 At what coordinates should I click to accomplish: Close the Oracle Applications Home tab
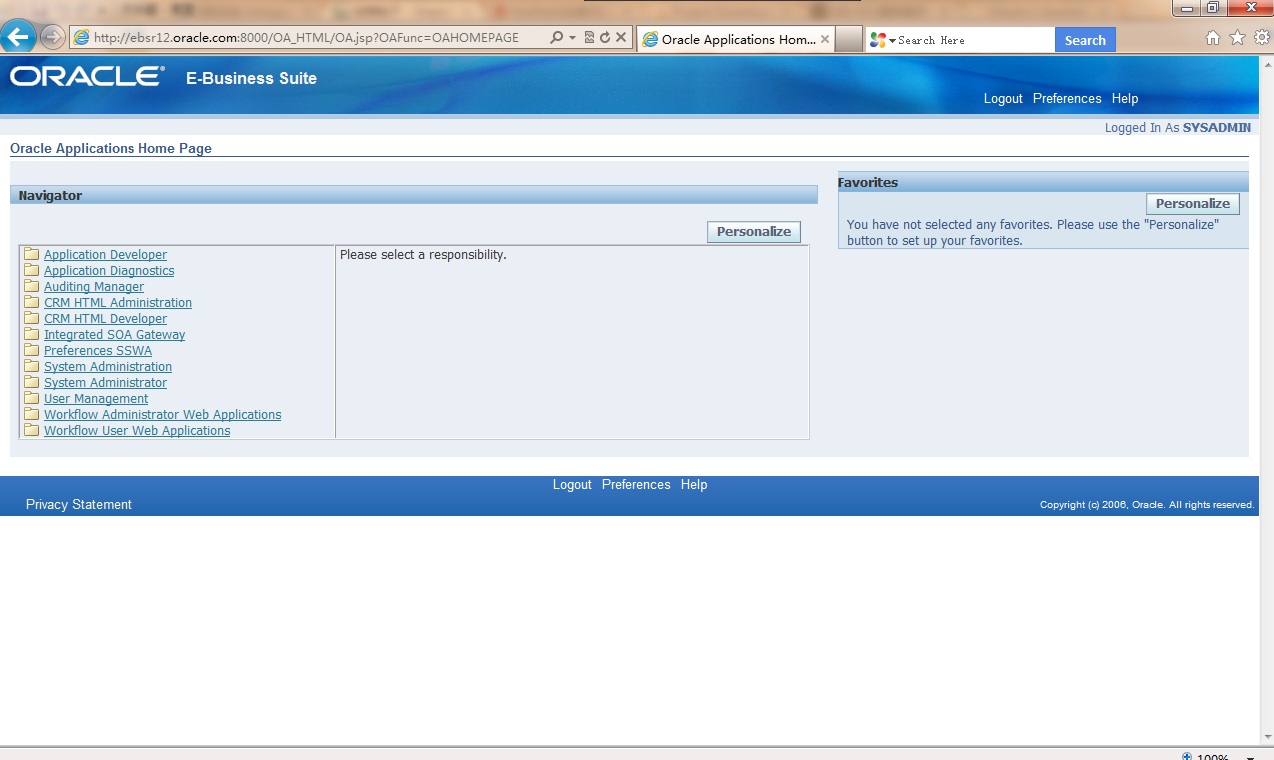click(x=824, y=39)
